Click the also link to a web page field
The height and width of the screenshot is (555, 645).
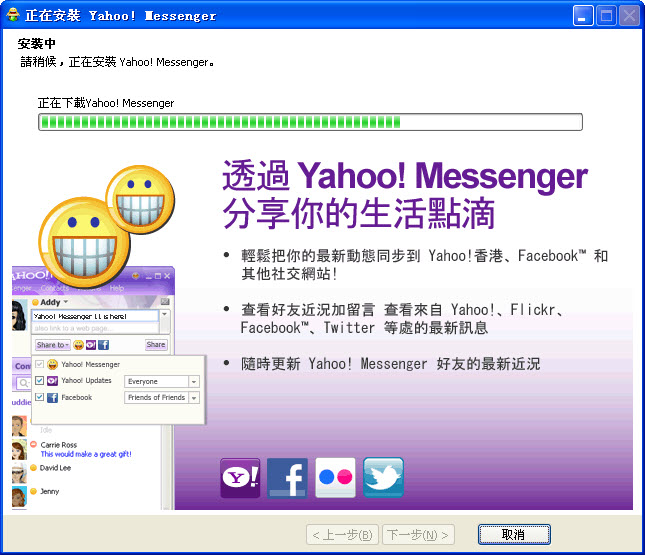click(95, 328)
